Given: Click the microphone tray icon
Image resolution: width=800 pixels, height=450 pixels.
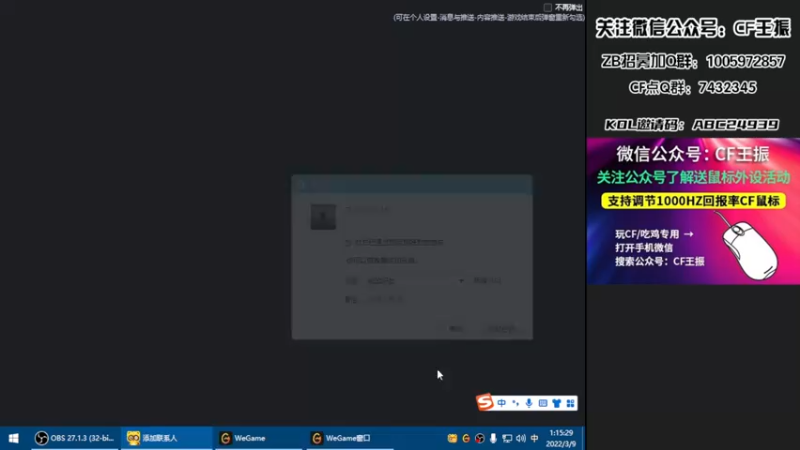Looking at the screenshot, I should coord(493,438).
